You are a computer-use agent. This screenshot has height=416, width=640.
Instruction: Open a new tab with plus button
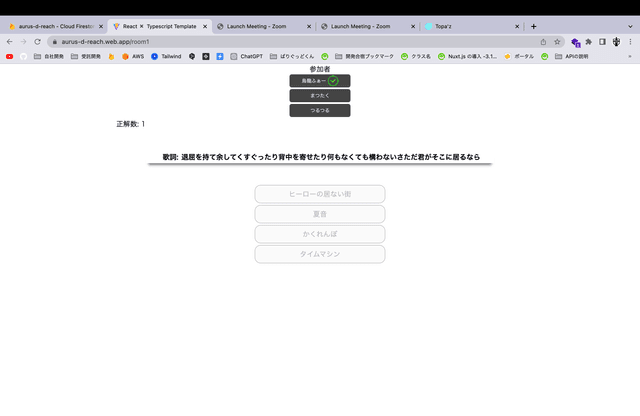(533, 26)
